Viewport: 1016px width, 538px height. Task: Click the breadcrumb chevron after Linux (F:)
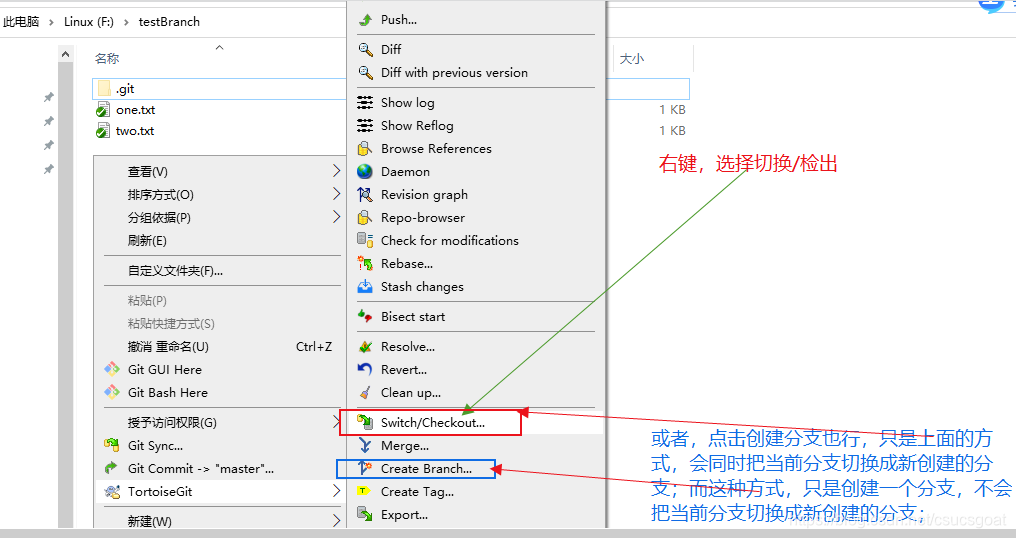pos(126,22)
